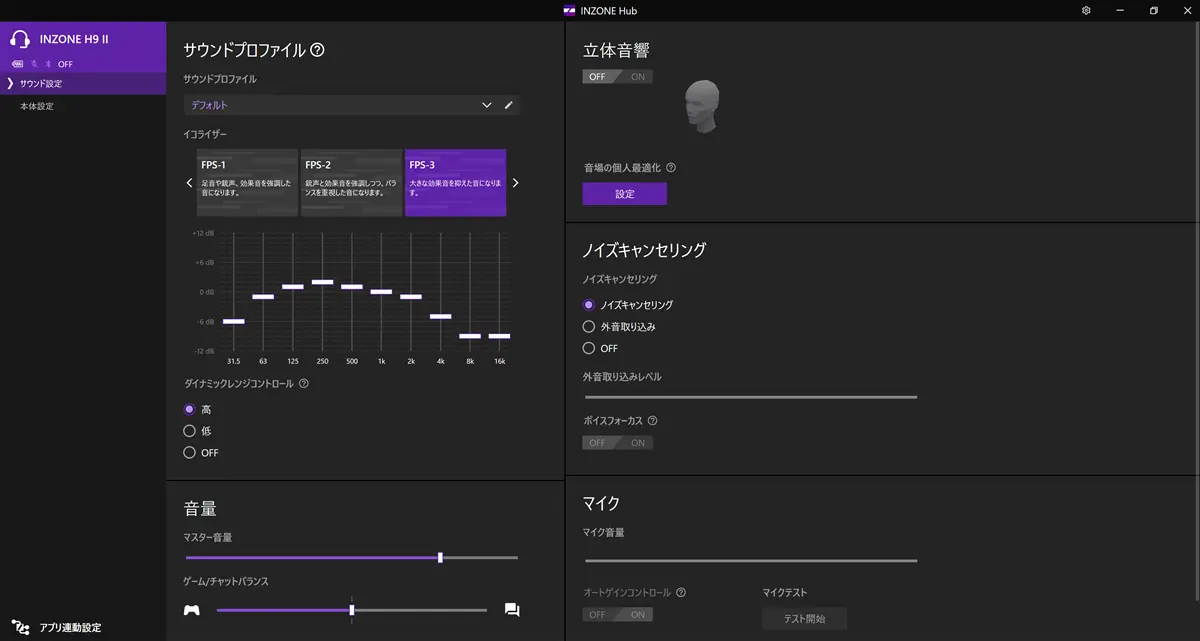Click the help icon next to ボイスフォーカス
Image resolution: width=1200 pixels, height=641 pixels.
point(652,421)
